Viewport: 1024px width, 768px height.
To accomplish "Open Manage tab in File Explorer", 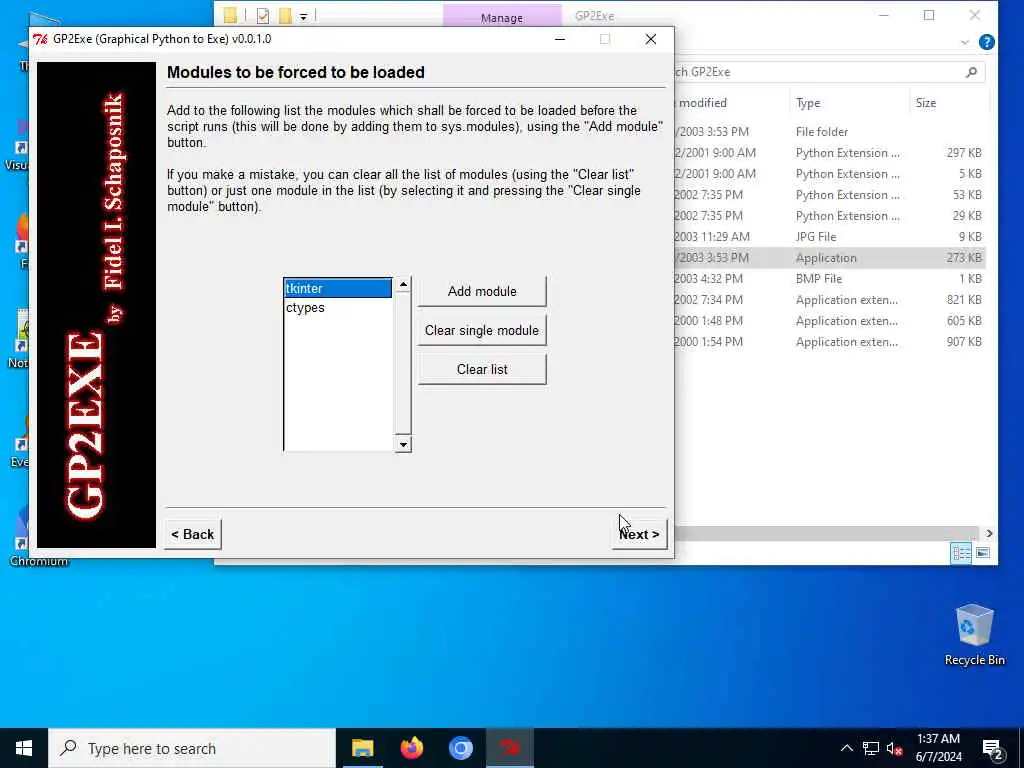I will [x=502, y=18].
